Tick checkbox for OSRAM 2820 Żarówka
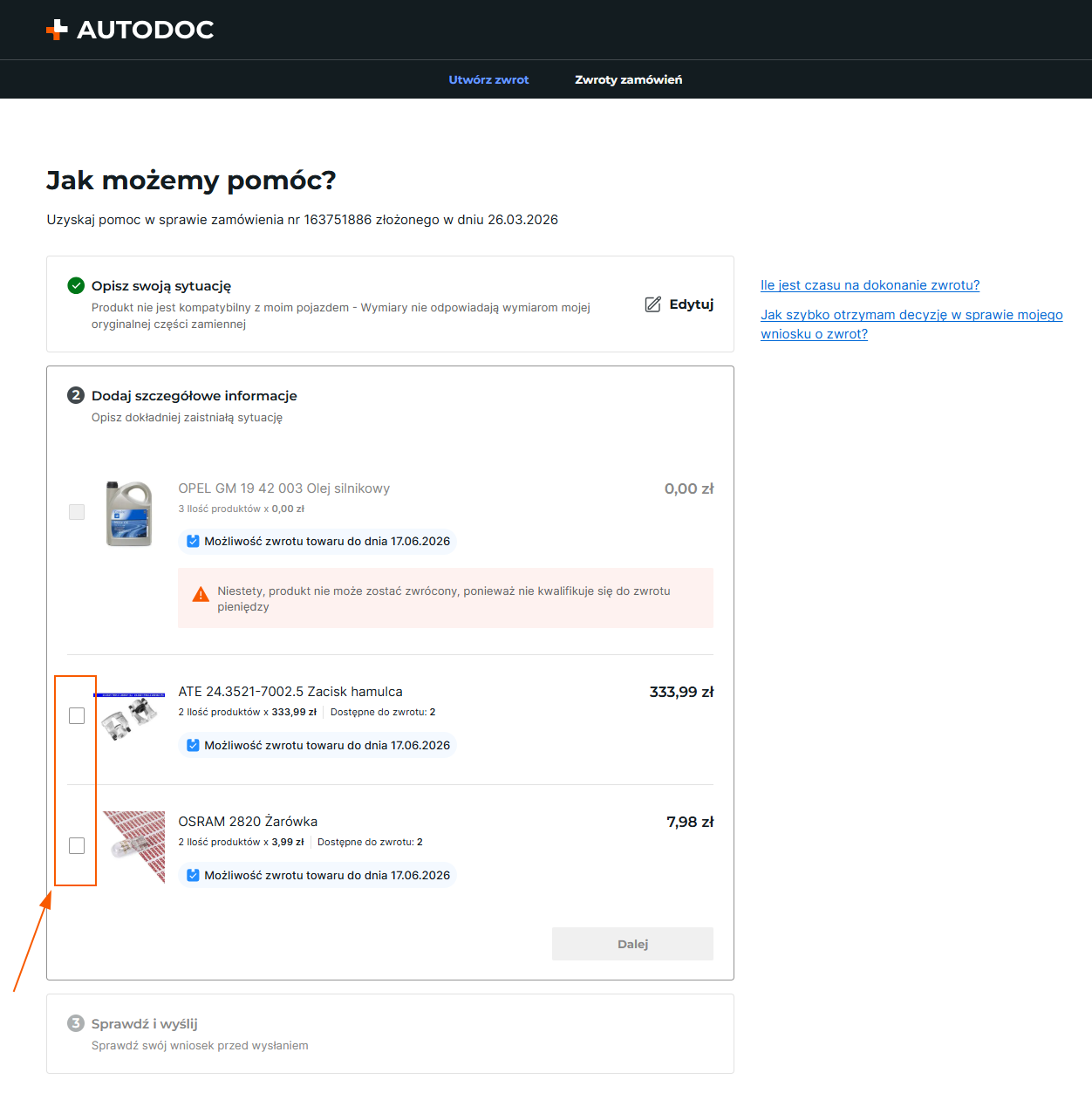 pyautogui.click(x=77, y=845)
